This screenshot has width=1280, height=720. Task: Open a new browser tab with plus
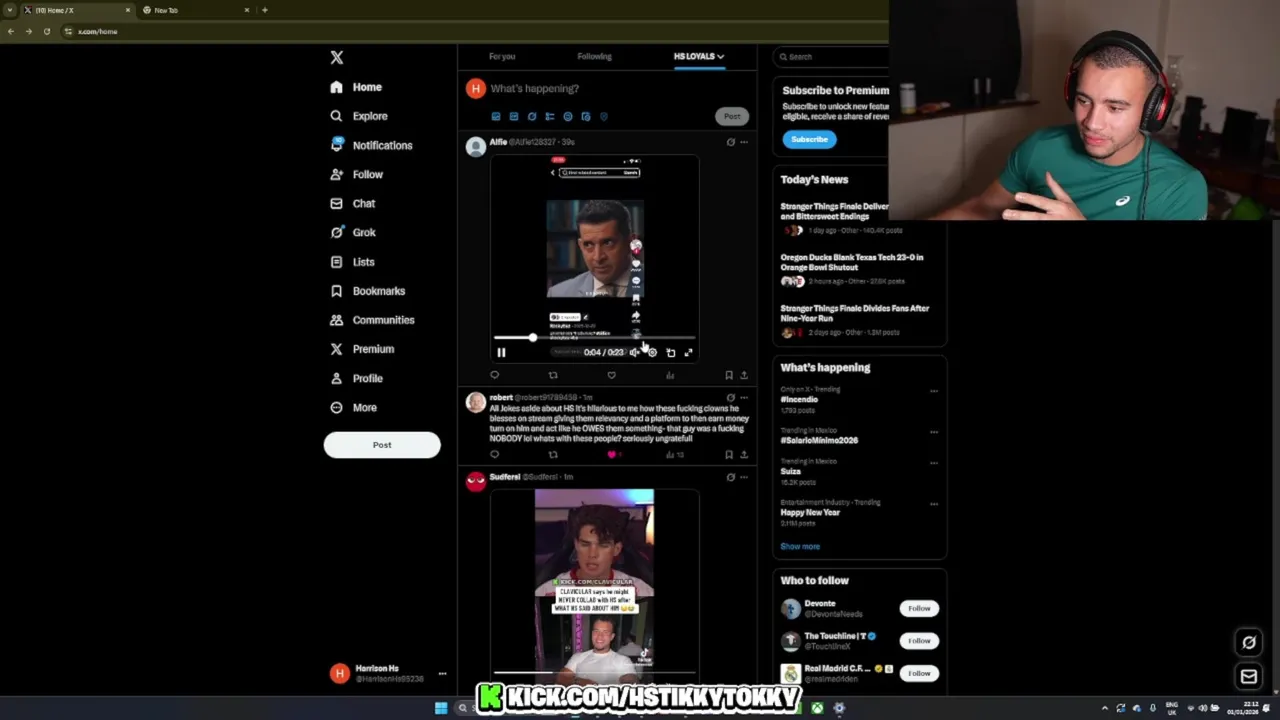click(x=264, y=10)
